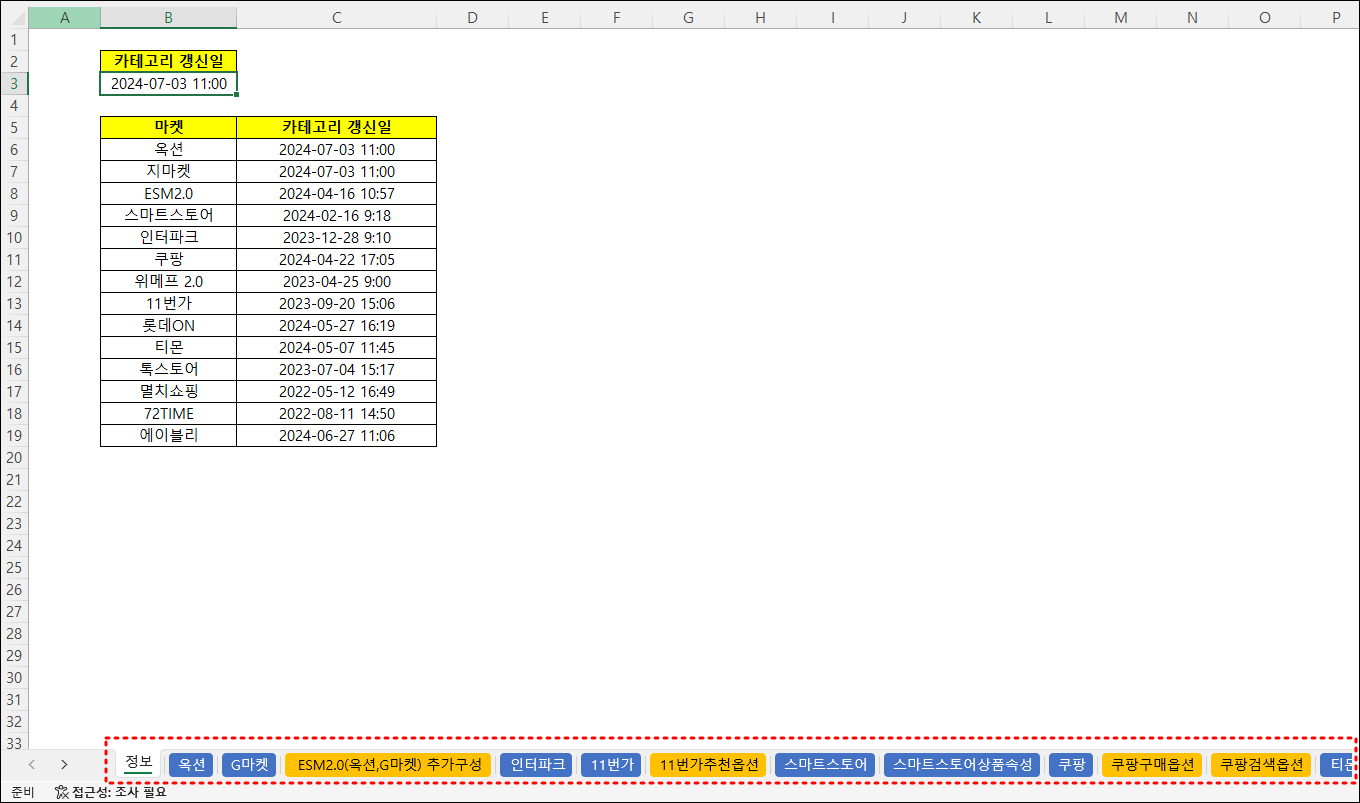Select date cell 2022-05-12 16:49
Image resolution: width=1360 pixels, height=803 pixels.
pos(336,391)
